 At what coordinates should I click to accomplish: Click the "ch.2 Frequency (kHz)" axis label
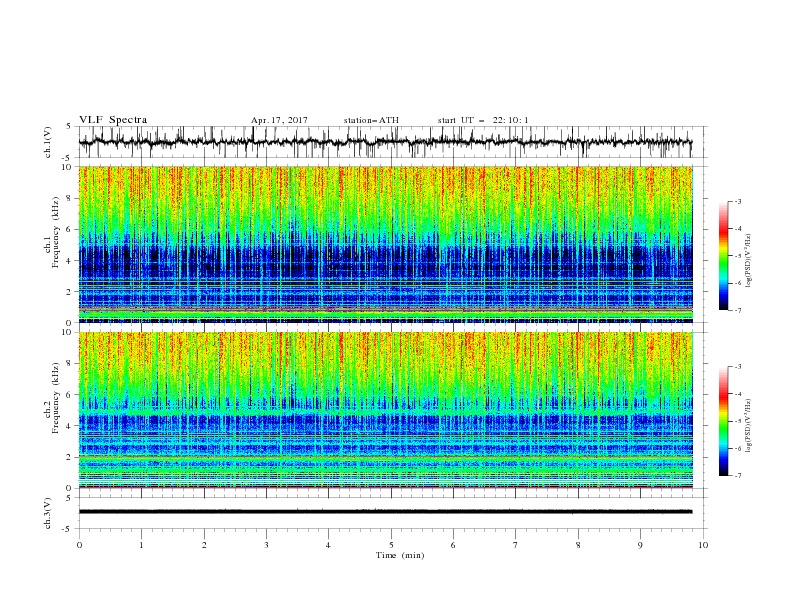tap(52, 397)
